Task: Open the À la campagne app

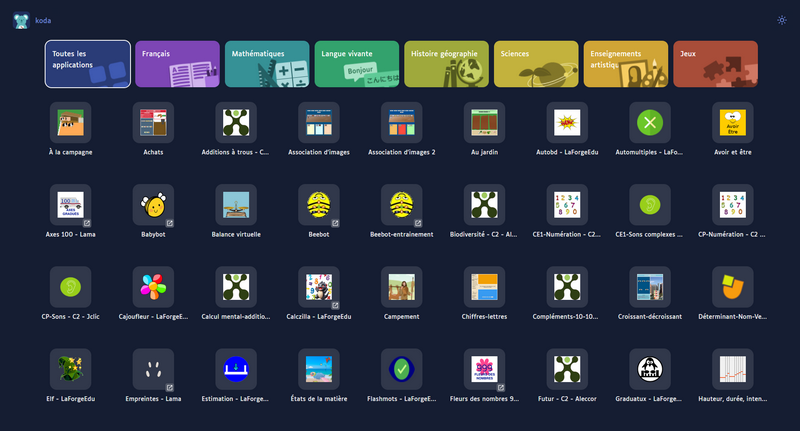Action: (70, 123)
